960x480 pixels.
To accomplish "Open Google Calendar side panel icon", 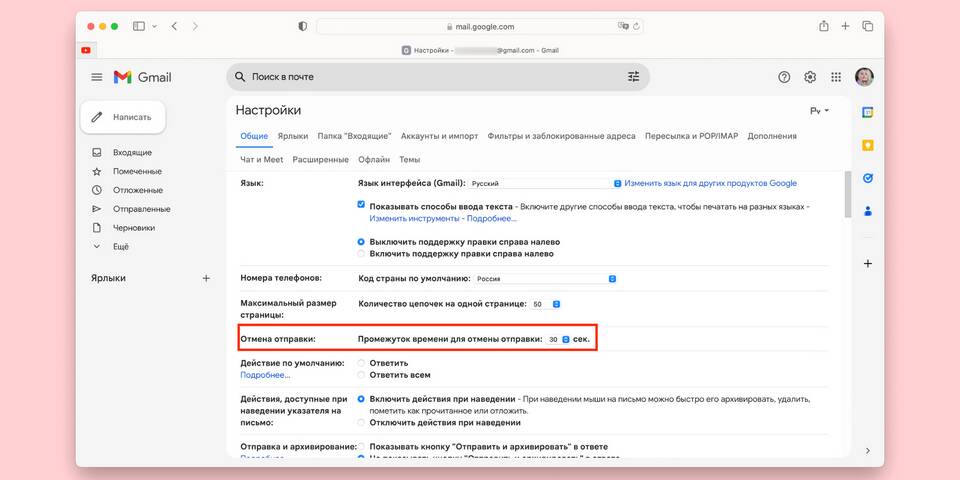I will point(868,113).
